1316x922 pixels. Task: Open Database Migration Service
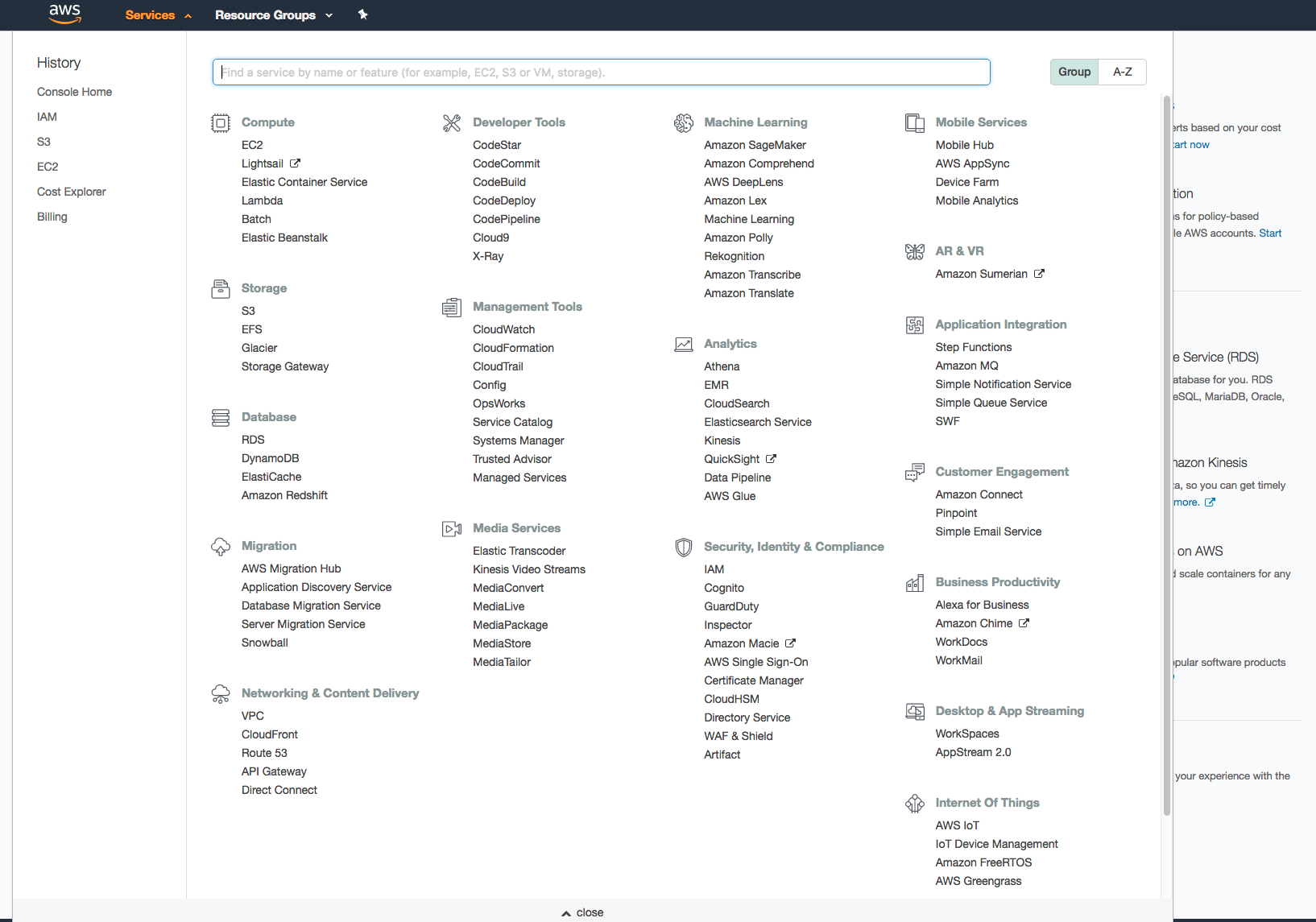pyautogui.click(x=311, y=606)
